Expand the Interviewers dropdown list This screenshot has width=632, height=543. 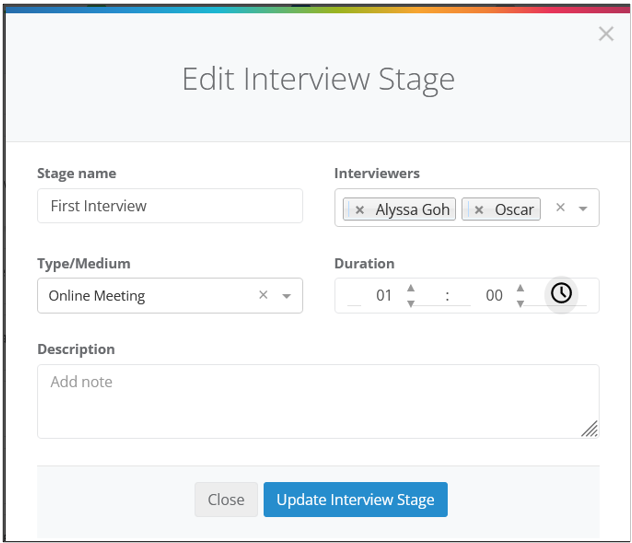point(582,208)
